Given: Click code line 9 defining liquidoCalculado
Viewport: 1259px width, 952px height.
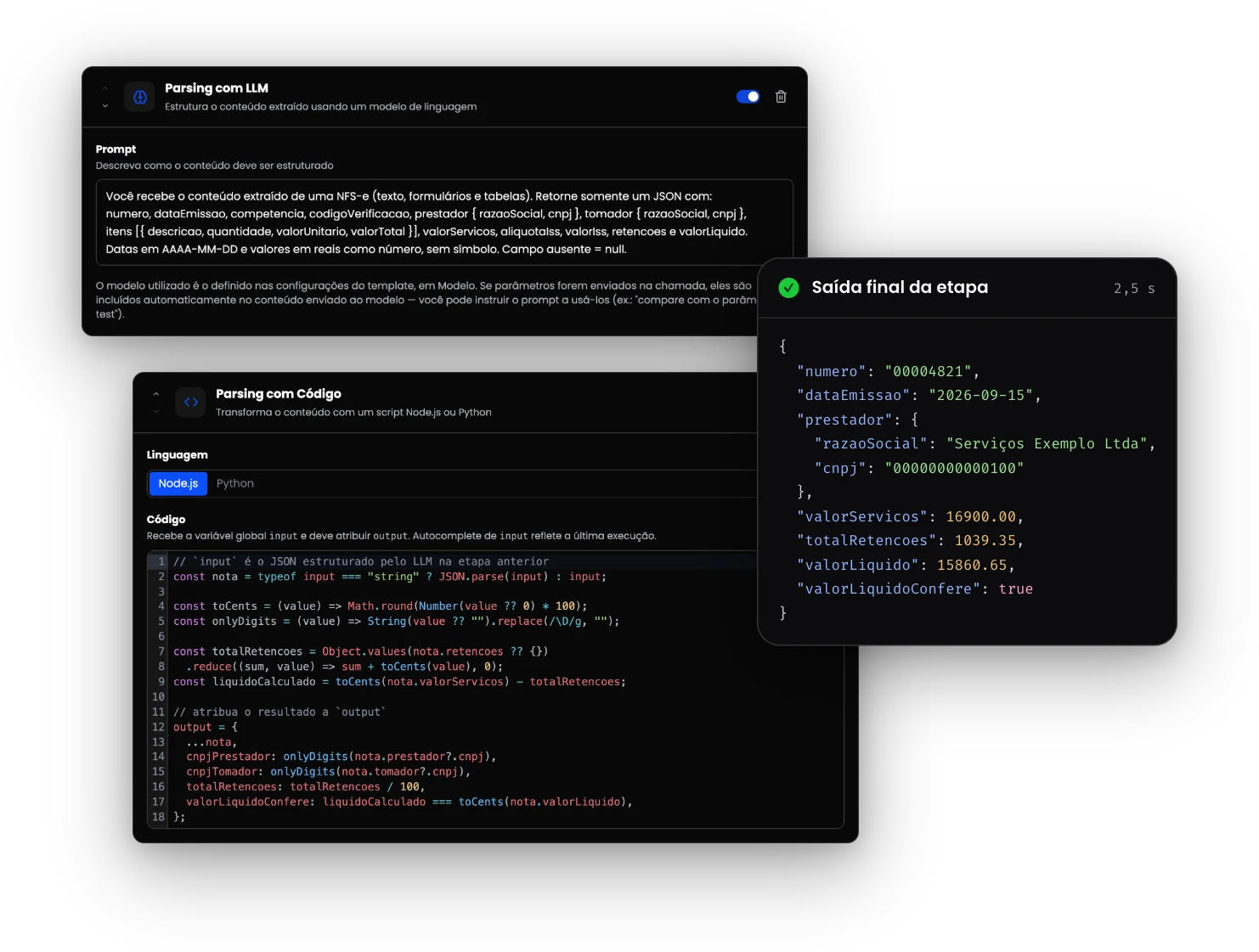Looking at the screenshot, I should [x=400, y=682].
